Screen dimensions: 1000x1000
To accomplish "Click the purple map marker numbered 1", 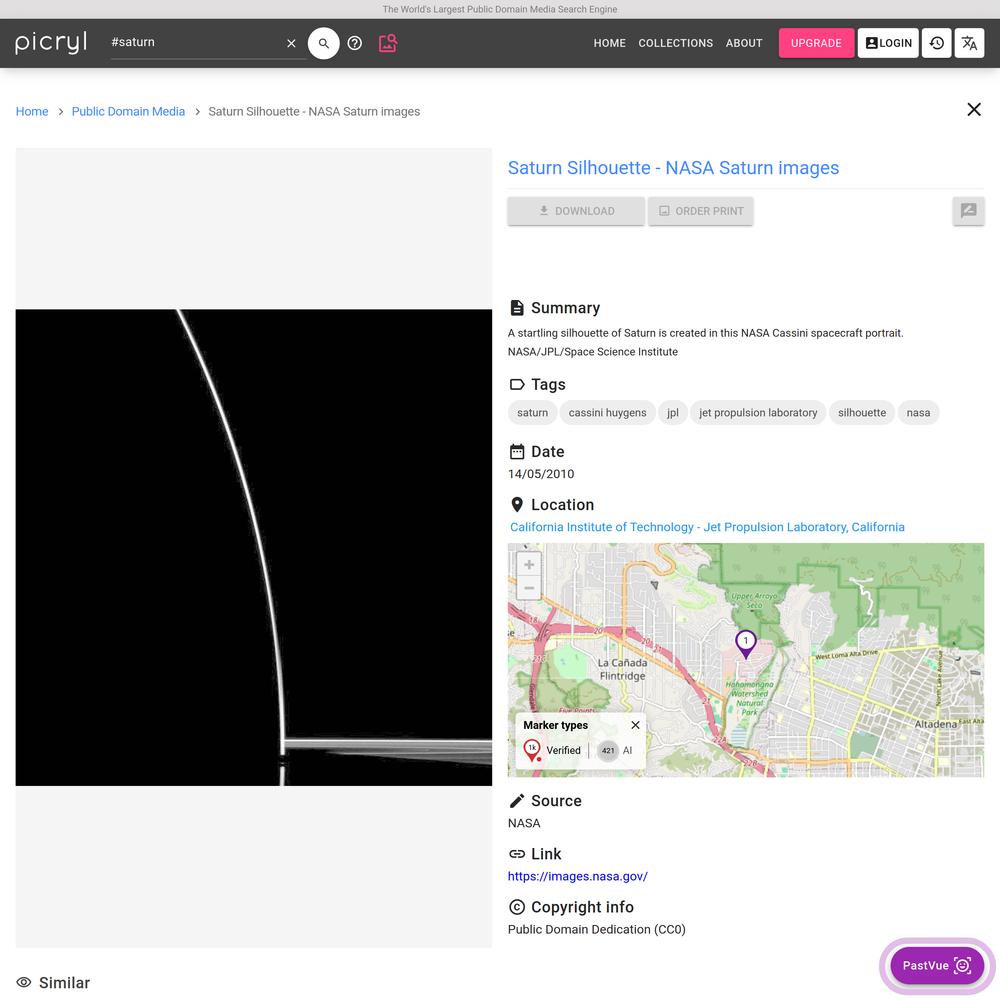I will (746, 643).
